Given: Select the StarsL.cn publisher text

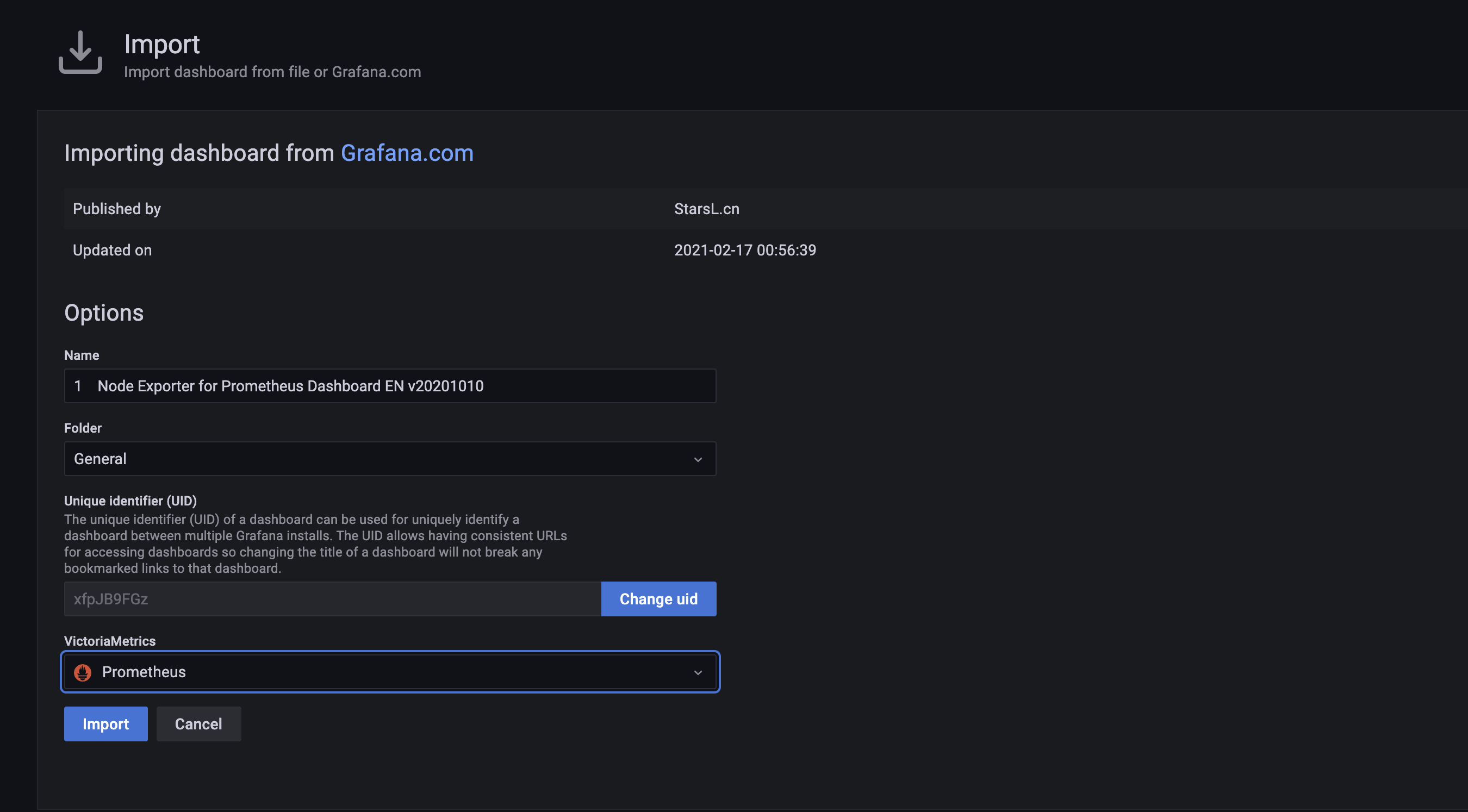Looking at the screenshot, I should coord(707,209).
